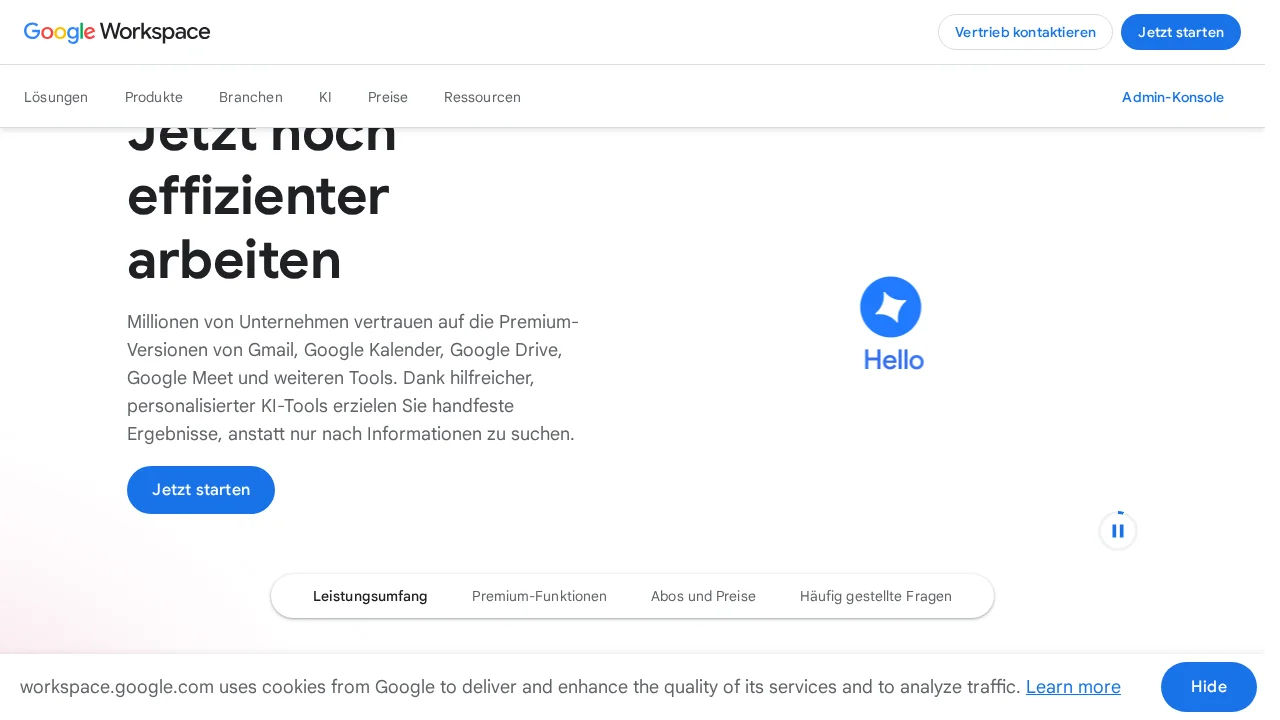Image resolution: width=1280 pixels, height=720 pixels.
Task: Open the Branchen menu
Action: click(251, 97)
